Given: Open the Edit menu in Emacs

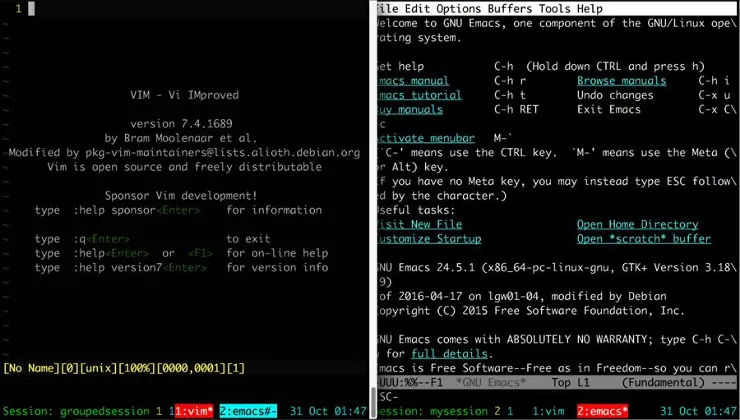Looking at the screenshot, I should (417, 9).
